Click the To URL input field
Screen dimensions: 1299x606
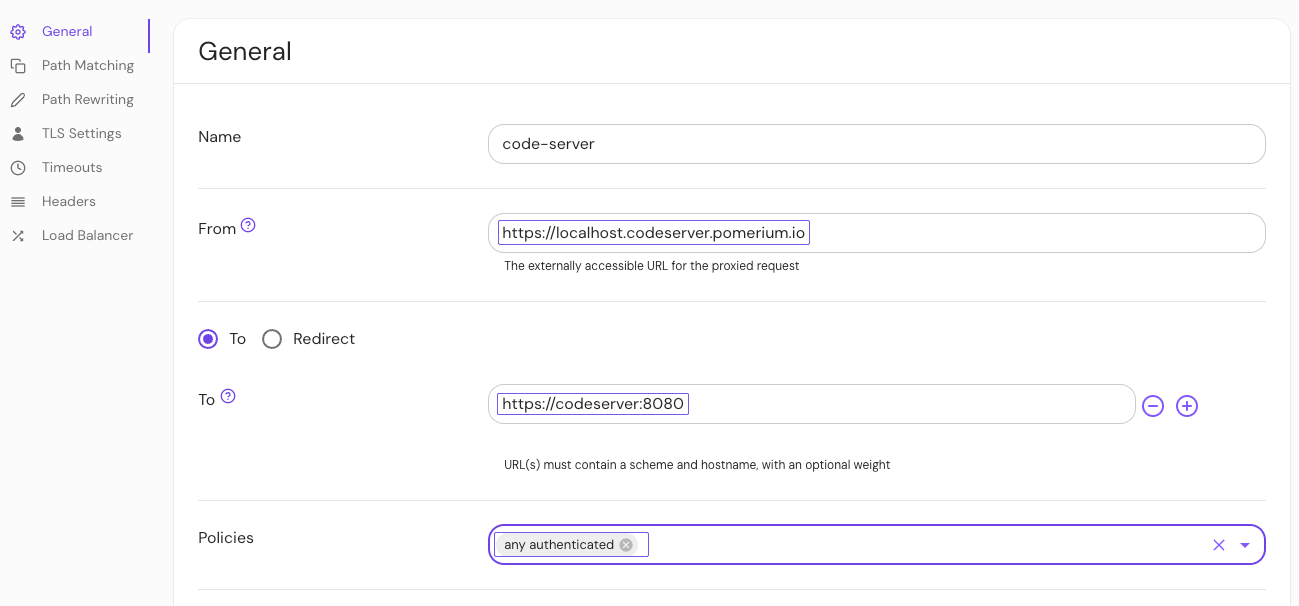click(x=812, y=404)
